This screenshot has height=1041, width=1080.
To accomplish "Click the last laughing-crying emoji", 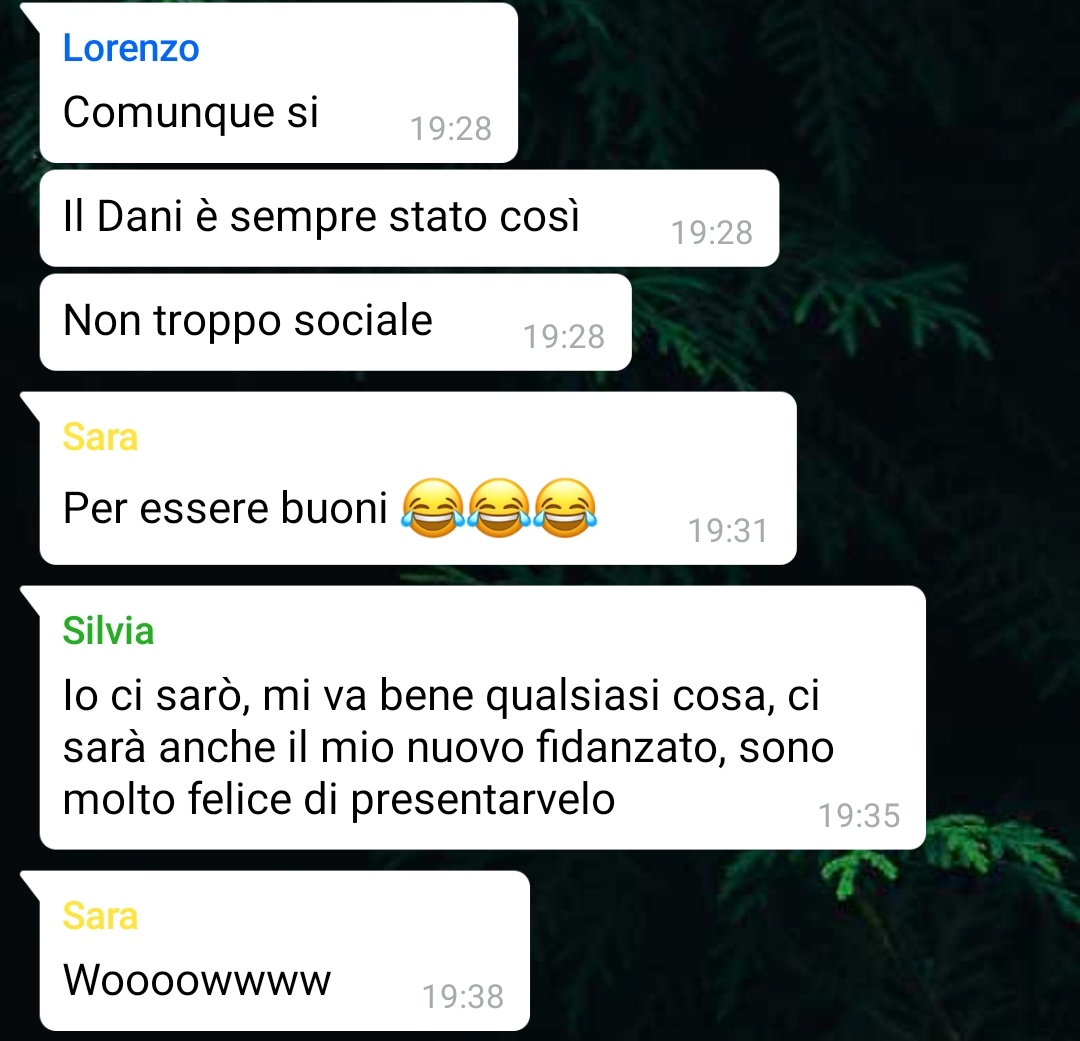I will click(x=565, y=508).
